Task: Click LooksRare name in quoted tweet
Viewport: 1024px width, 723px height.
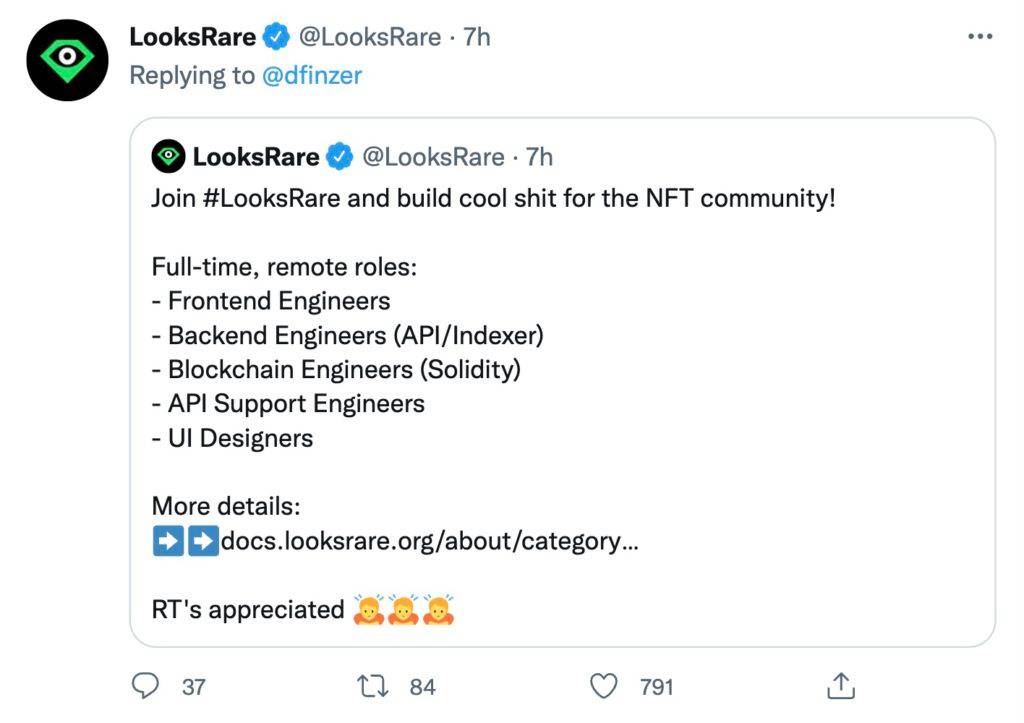Action: (x=255, y=156)
